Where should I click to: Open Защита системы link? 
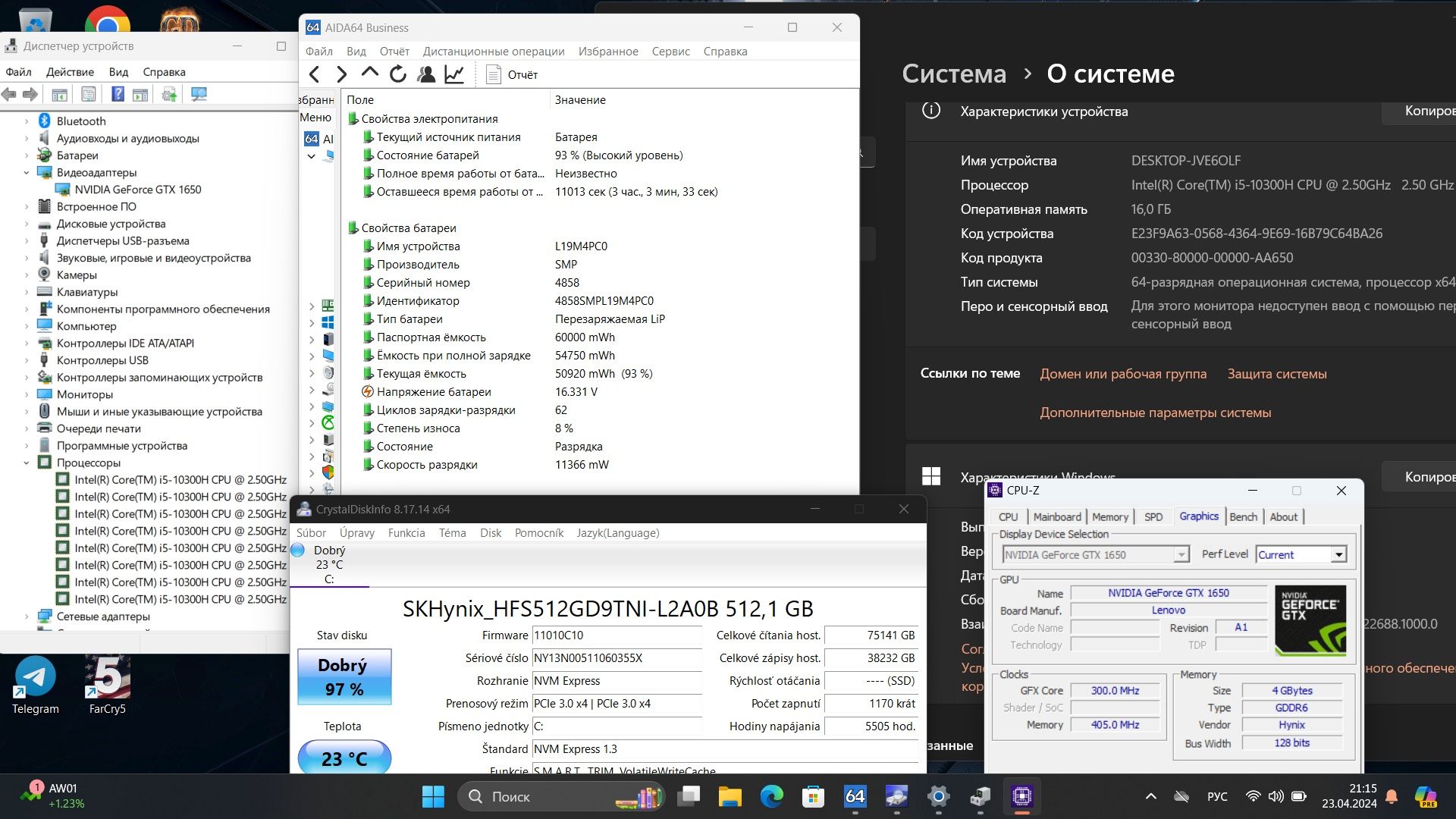pos(1277,374)
